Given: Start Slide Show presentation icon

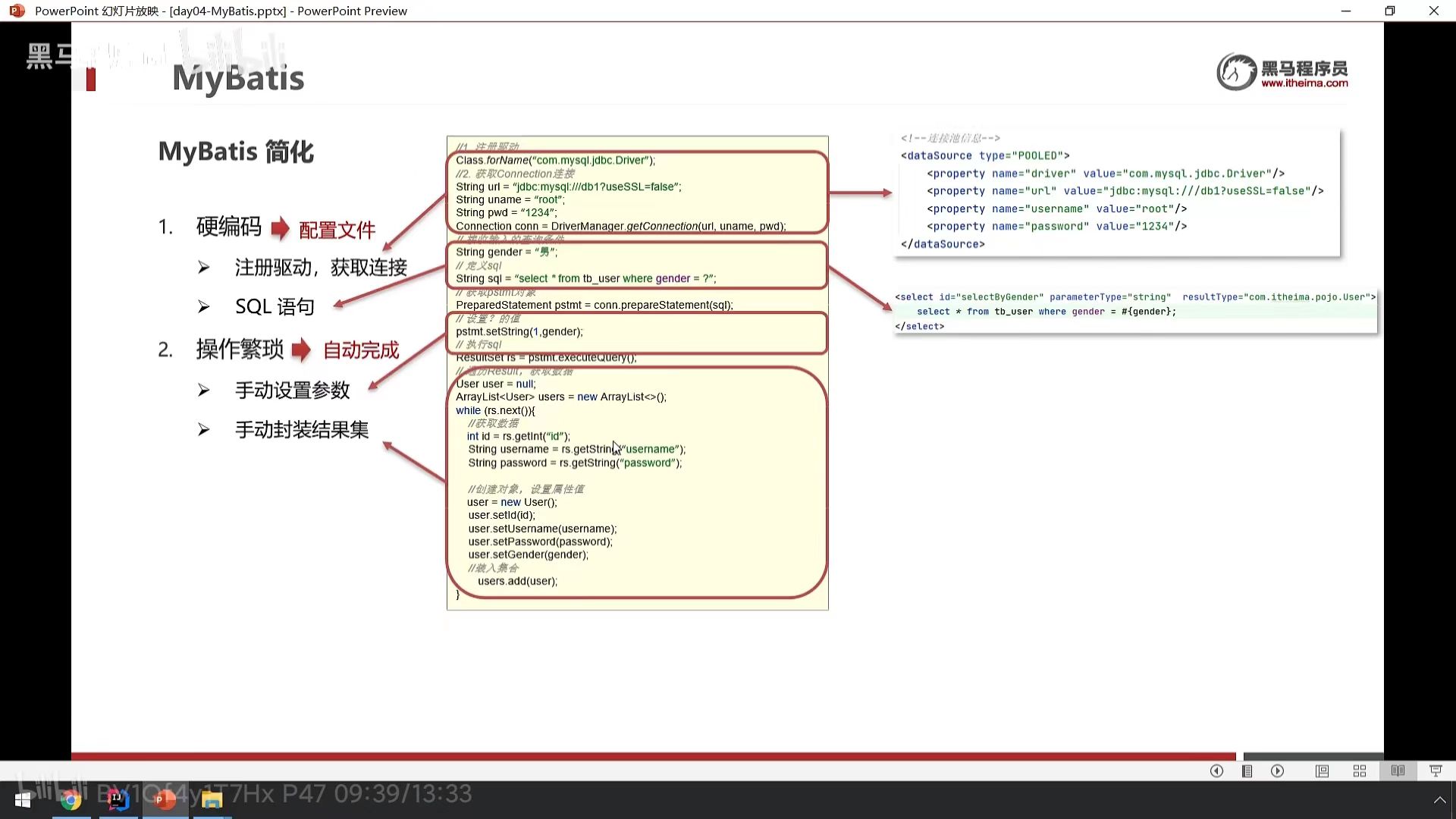Looking at the screenshot, I should point(1436,771).
